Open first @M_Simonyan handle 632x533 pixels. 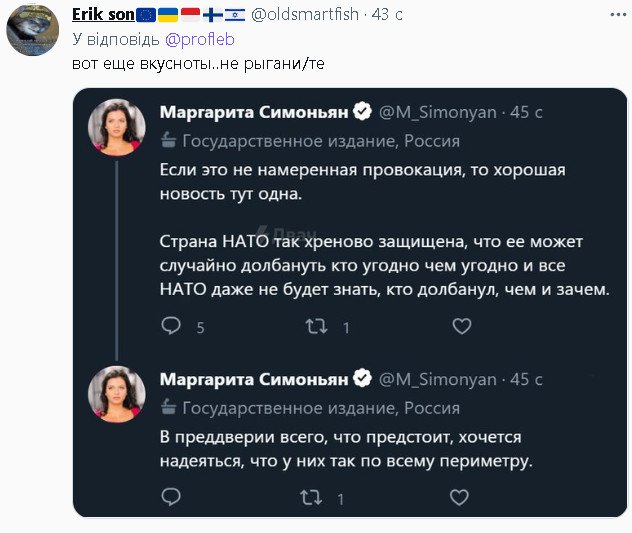pyautogui.click(x=437, y=111)
